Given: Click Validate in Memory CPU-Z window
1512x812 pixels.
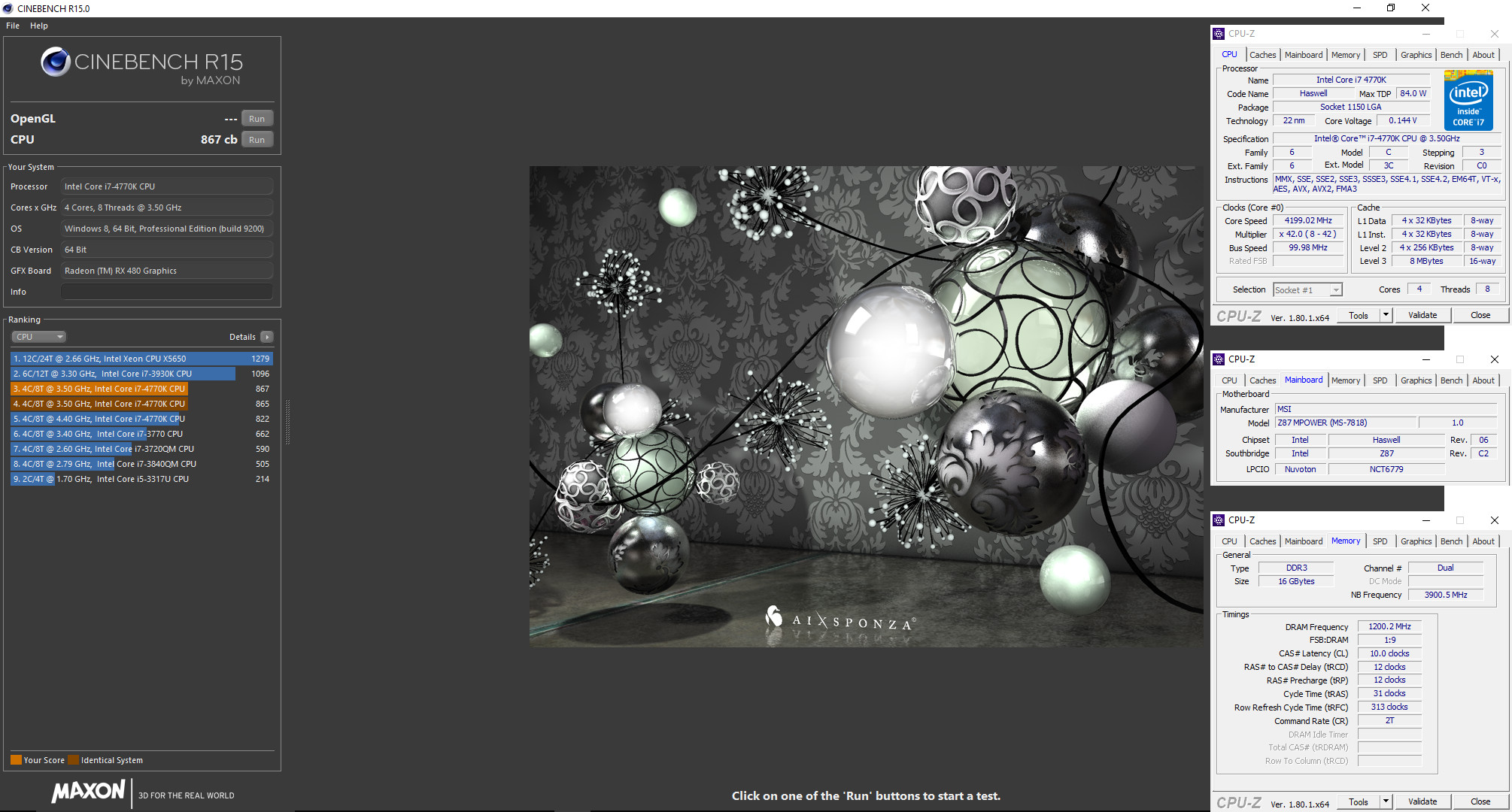Looking at the screenshot, I should coord(1422,801).
